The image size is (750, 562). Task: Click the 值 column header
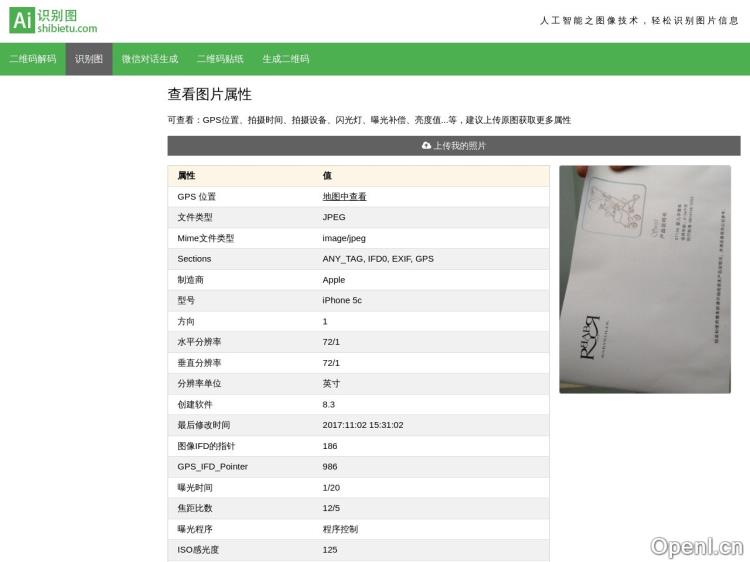tap(327, 176)
